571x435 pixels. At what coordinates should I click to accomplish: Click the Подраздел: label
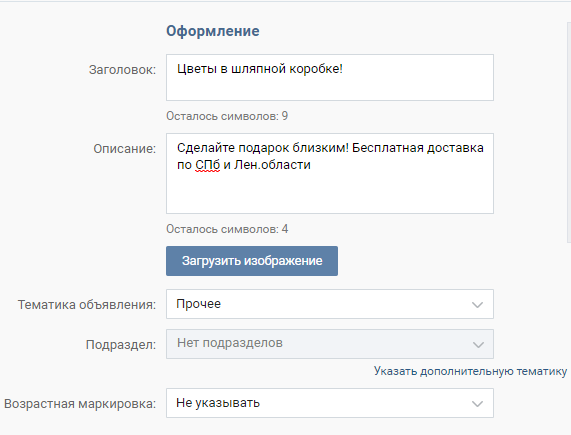click(121, 345)
